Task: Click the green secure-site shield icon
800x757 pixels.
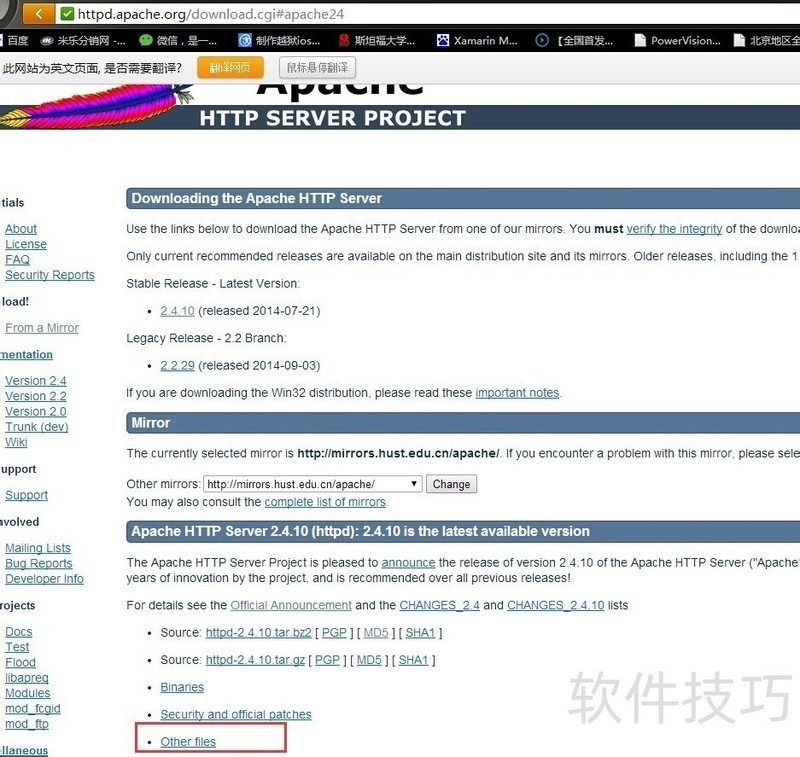Action: click(x=67, y=14)
